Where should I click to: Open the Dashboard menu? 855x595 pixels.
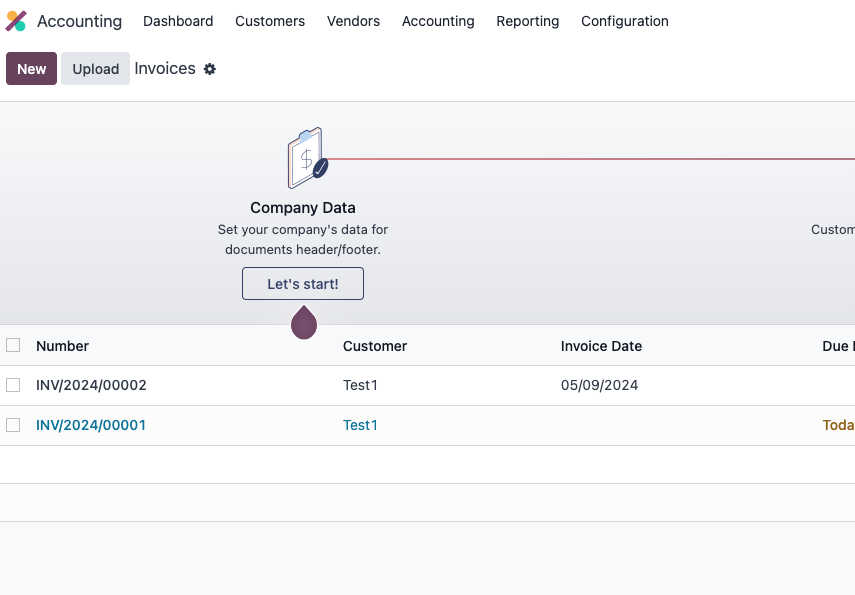178,21
